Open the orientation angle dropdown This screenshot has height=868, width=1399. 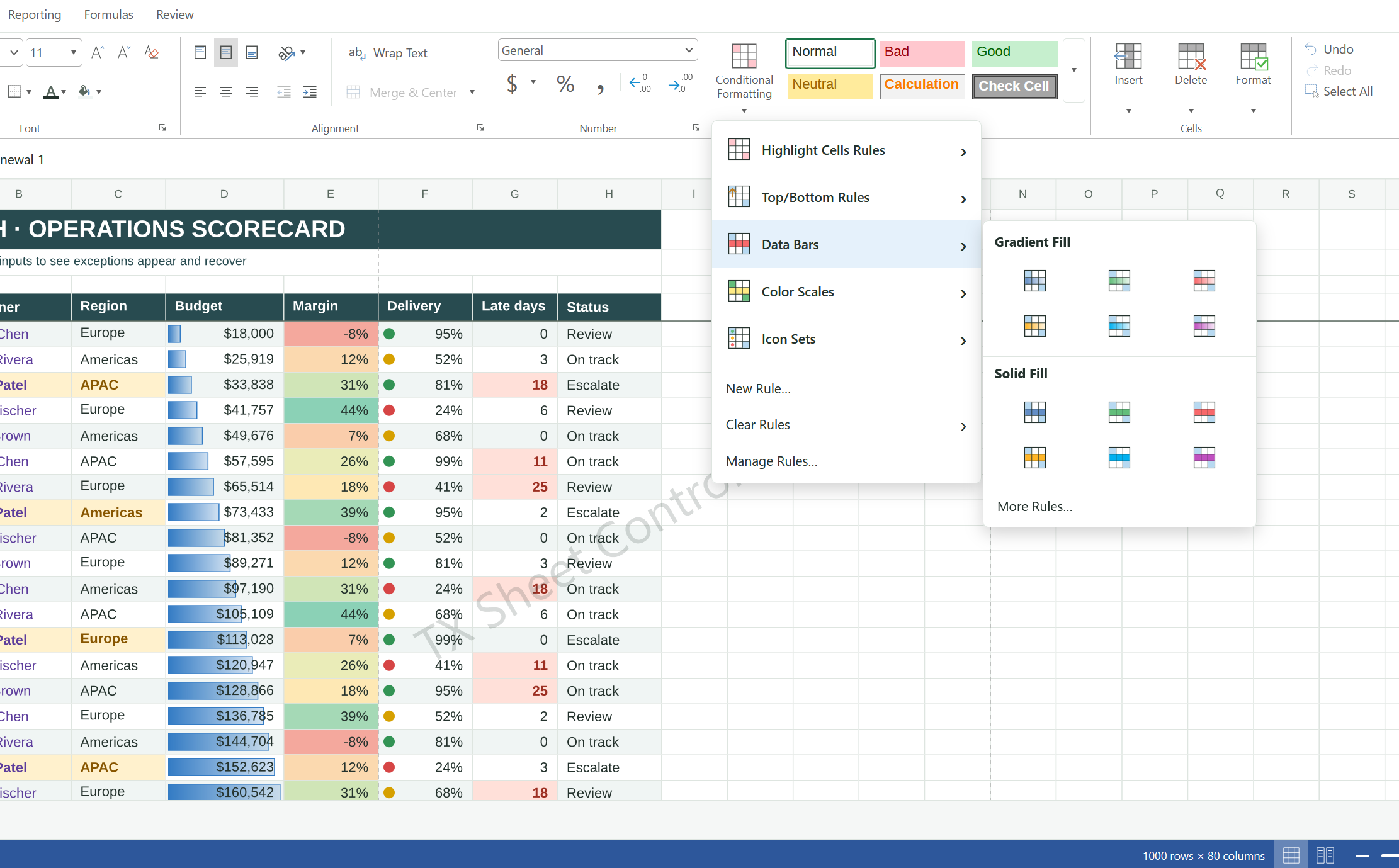click(303, 52)
